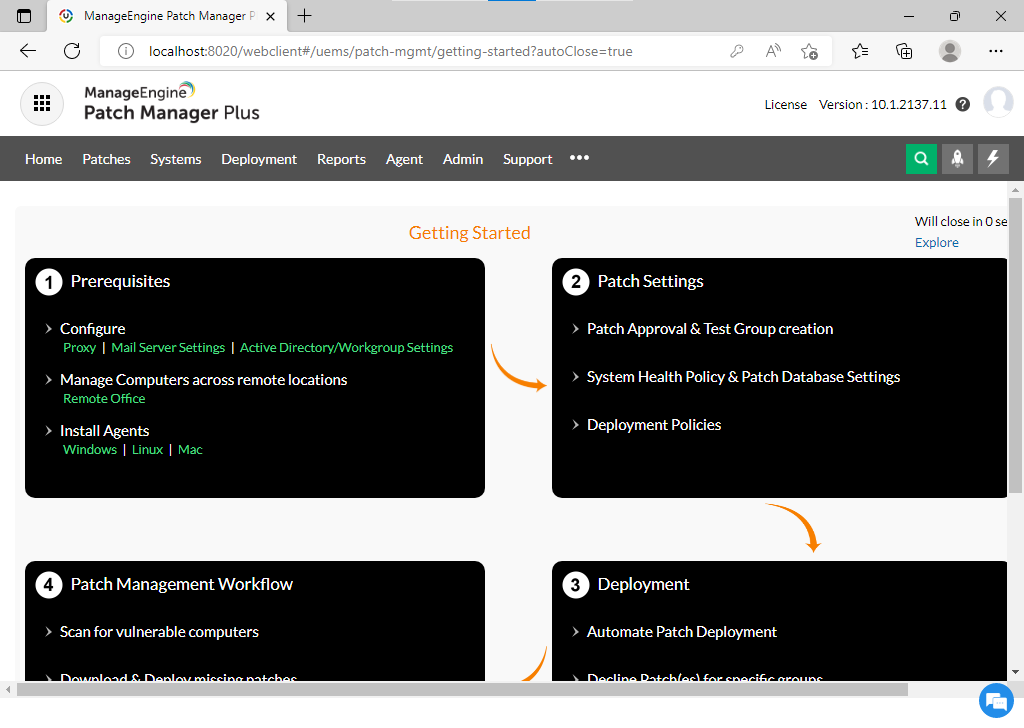Open the Remote Office link

(104, 399)
